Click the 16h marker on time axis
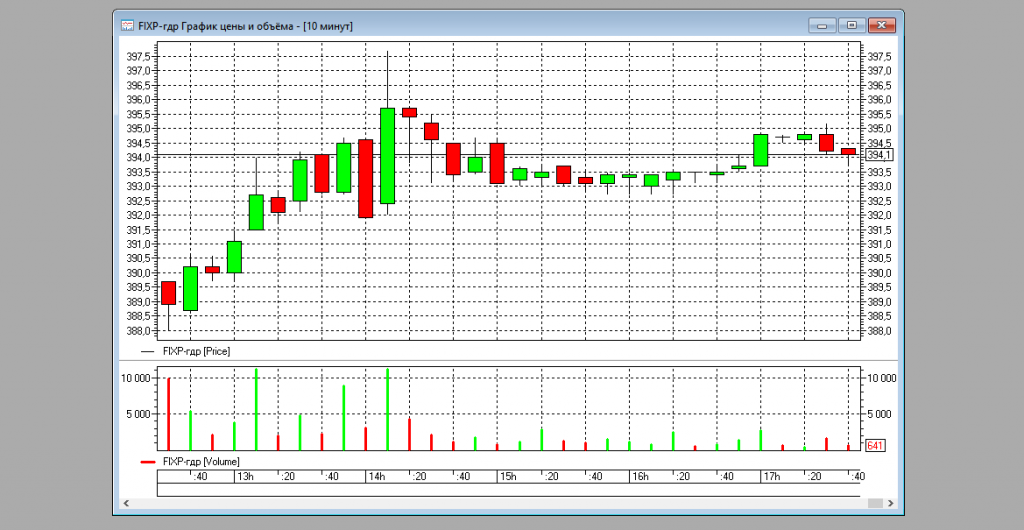This screenshot has width=1024, height=530. 640,477
